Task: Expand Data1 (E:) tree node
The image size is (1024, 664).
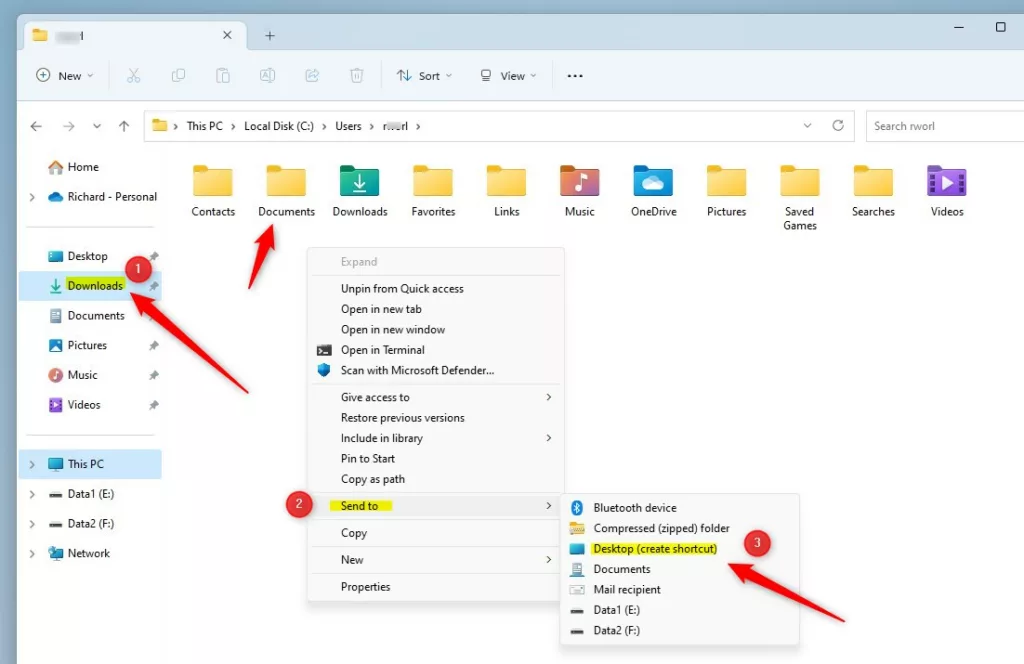Action: tap(32, 494)
